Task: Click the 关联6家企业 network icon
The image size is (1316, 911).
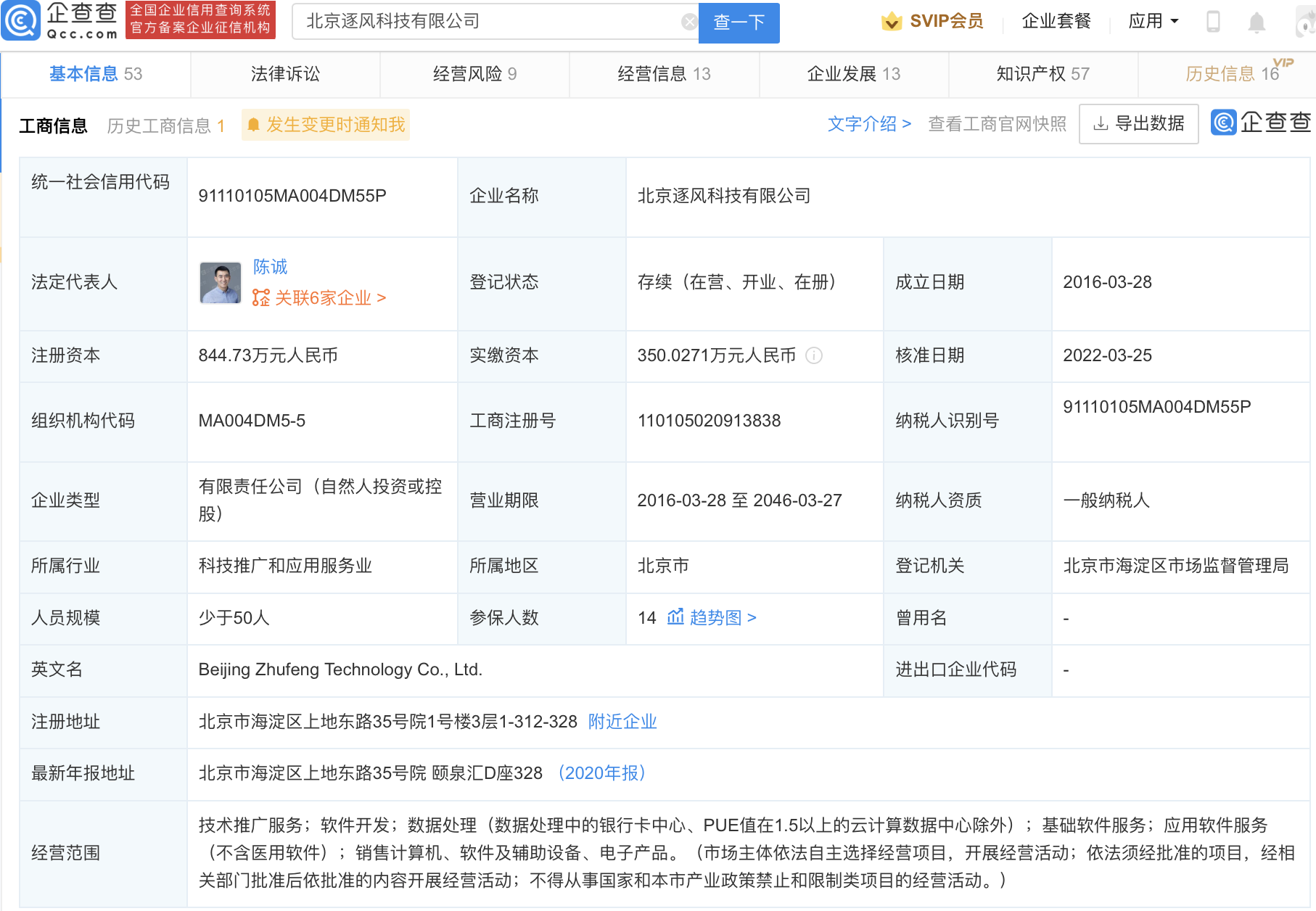Action: click(260, 298)
